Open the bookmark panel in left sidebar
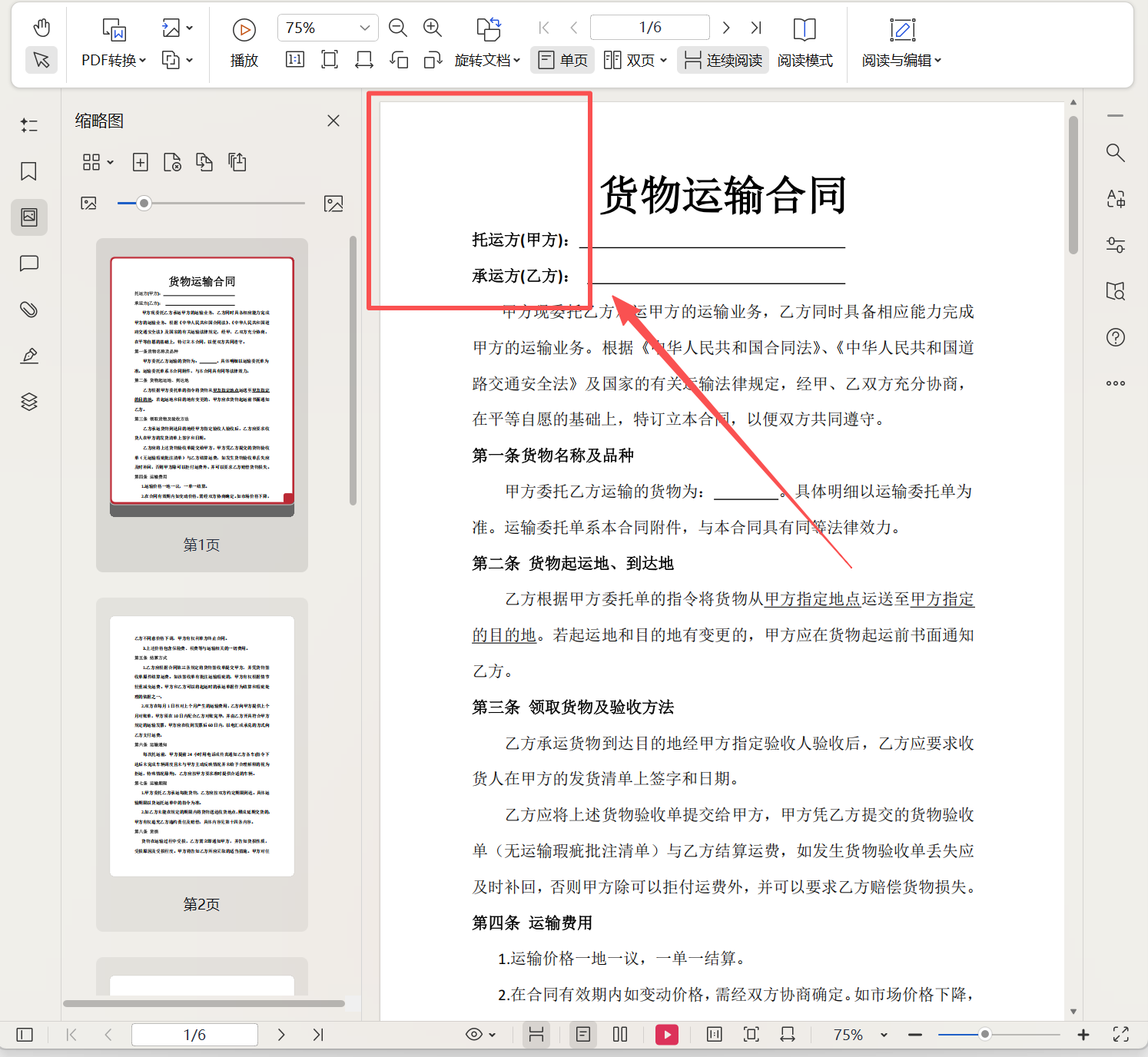The width and height of the screenshot is (1148, 1057). (29, 171)
